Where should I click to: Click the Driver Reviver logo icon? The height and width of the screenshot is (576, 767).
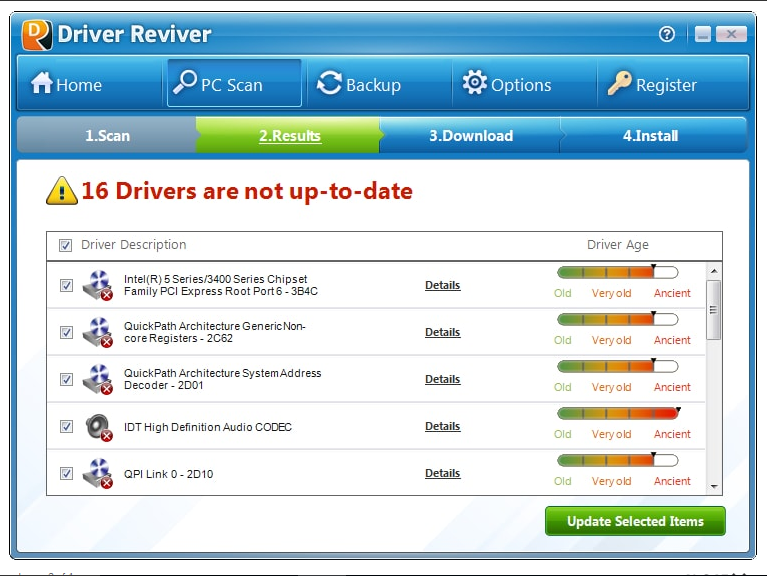[37, 34]
